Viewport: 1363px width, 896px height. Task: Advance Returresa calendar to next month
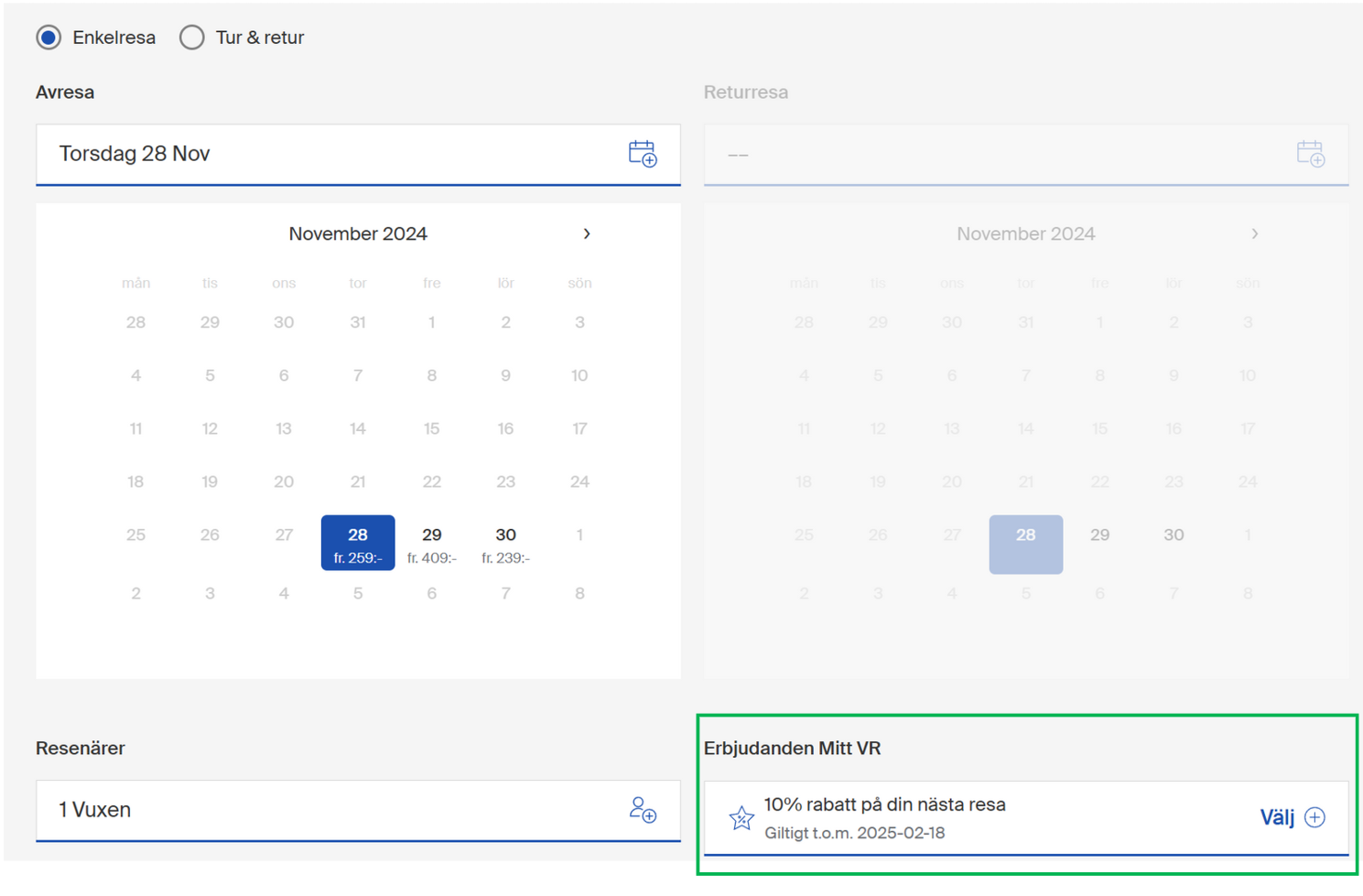tap(1254, 234)
